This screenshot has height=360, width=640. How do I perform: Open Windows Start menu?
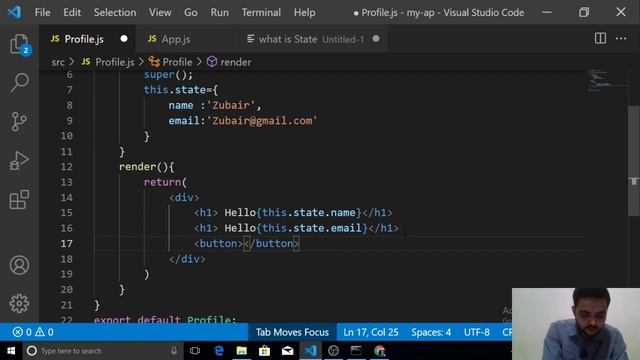click(x=11, y=351)
